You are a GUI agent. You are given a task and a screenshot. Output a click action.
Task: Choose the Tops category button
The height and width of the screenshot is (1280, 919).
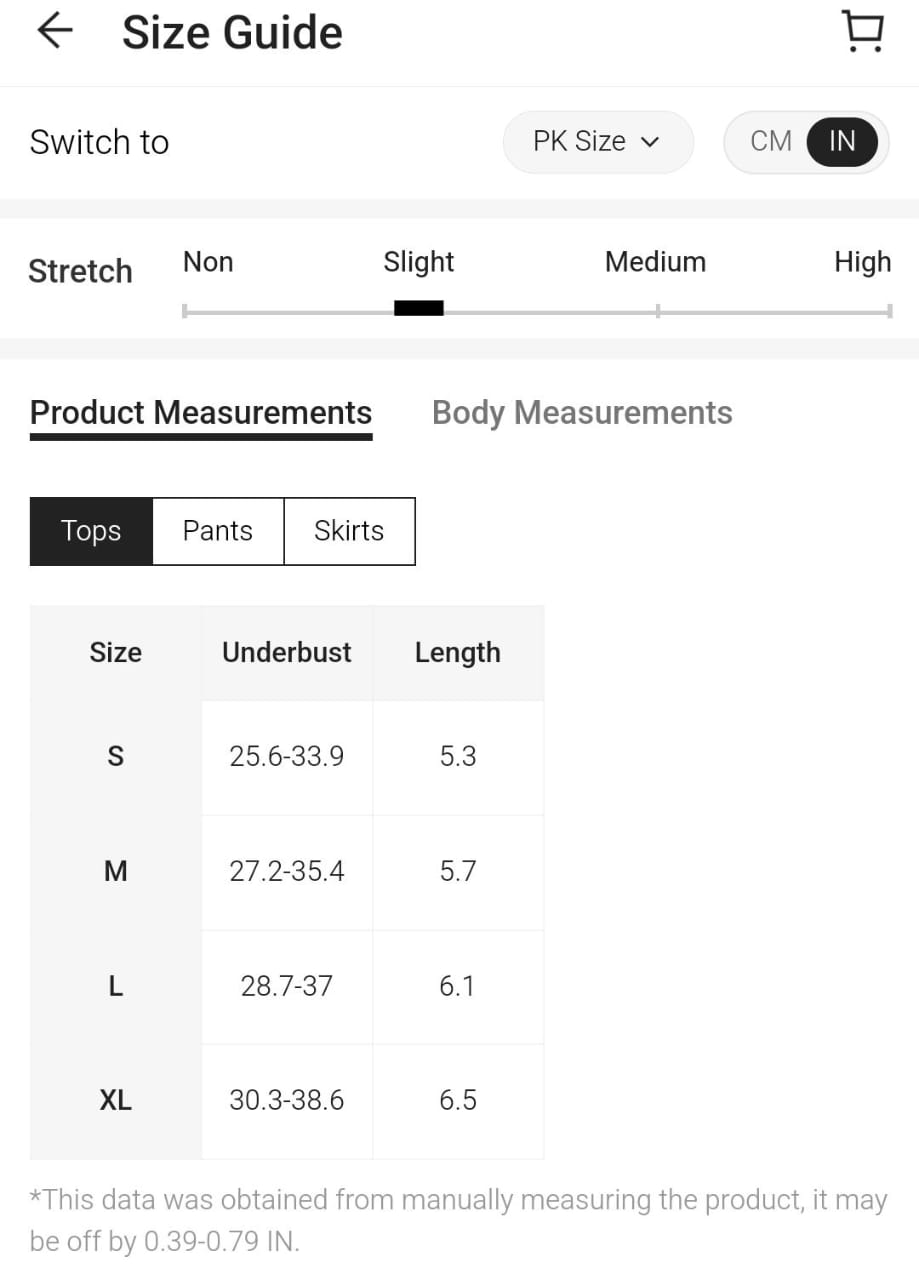pyautogui.click(x=91, y=531)
